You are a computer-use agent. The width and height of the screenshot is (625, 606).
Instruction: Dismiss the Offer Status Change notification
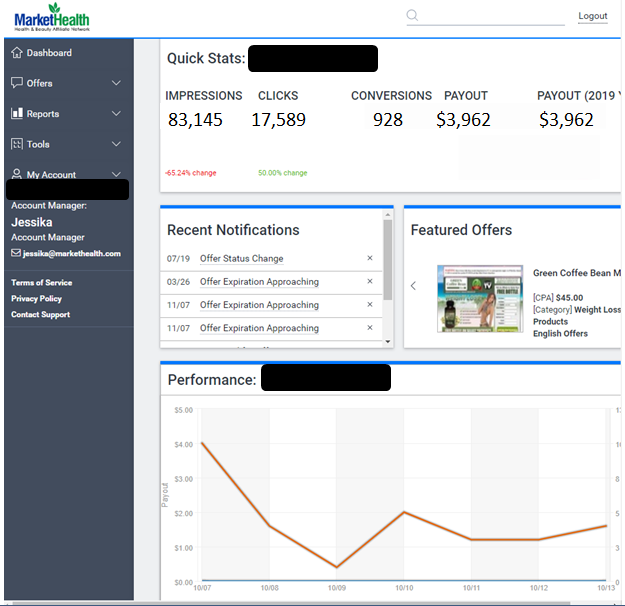tap(369, 259)
